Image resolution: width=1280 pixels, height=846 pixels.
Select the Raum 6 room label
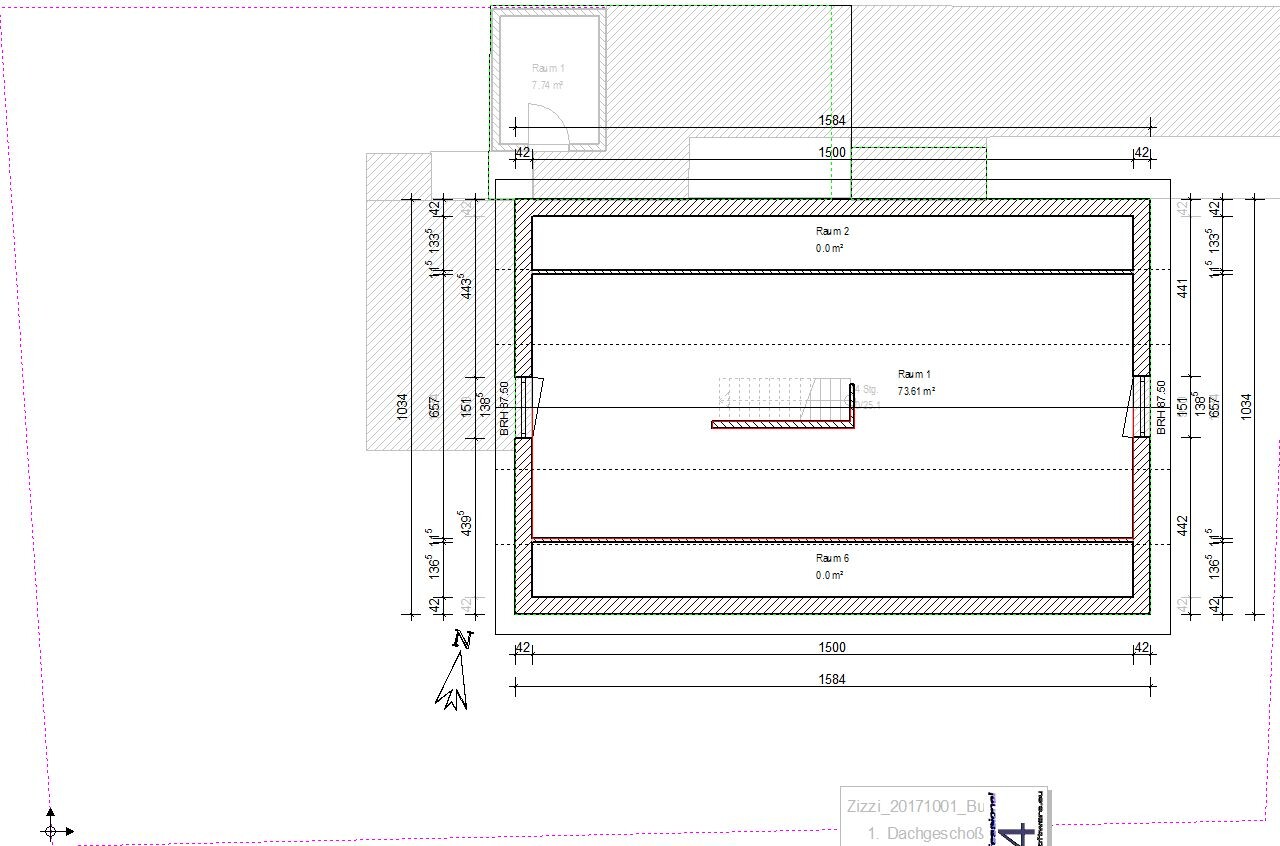(x=832, y=566)
